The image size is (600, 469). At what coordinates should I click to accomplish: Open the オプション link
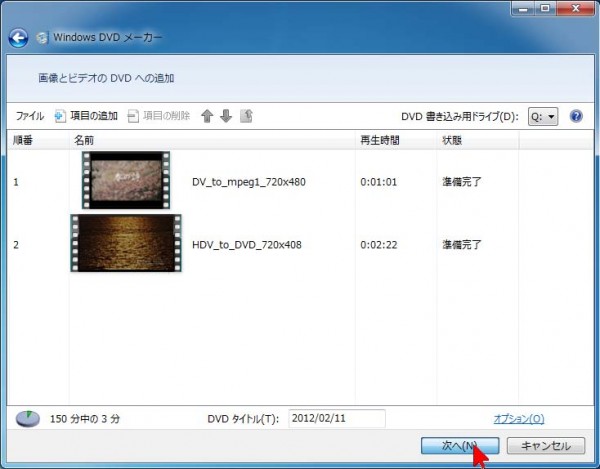[519, 419]
